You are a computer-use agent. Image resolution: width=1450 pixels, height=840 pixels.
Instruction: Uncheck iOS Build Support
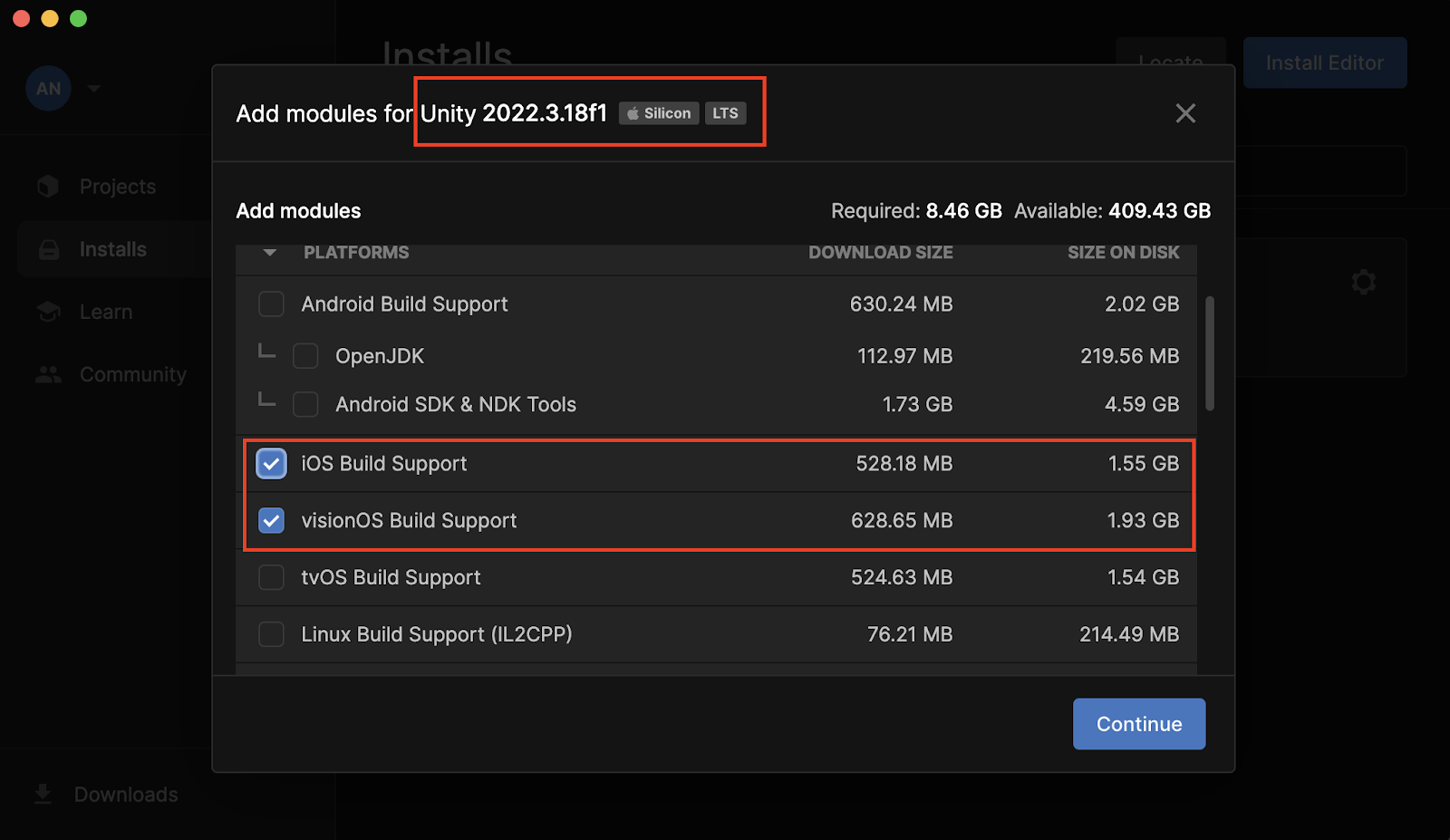pyautogui.click(x=271, y=464)
